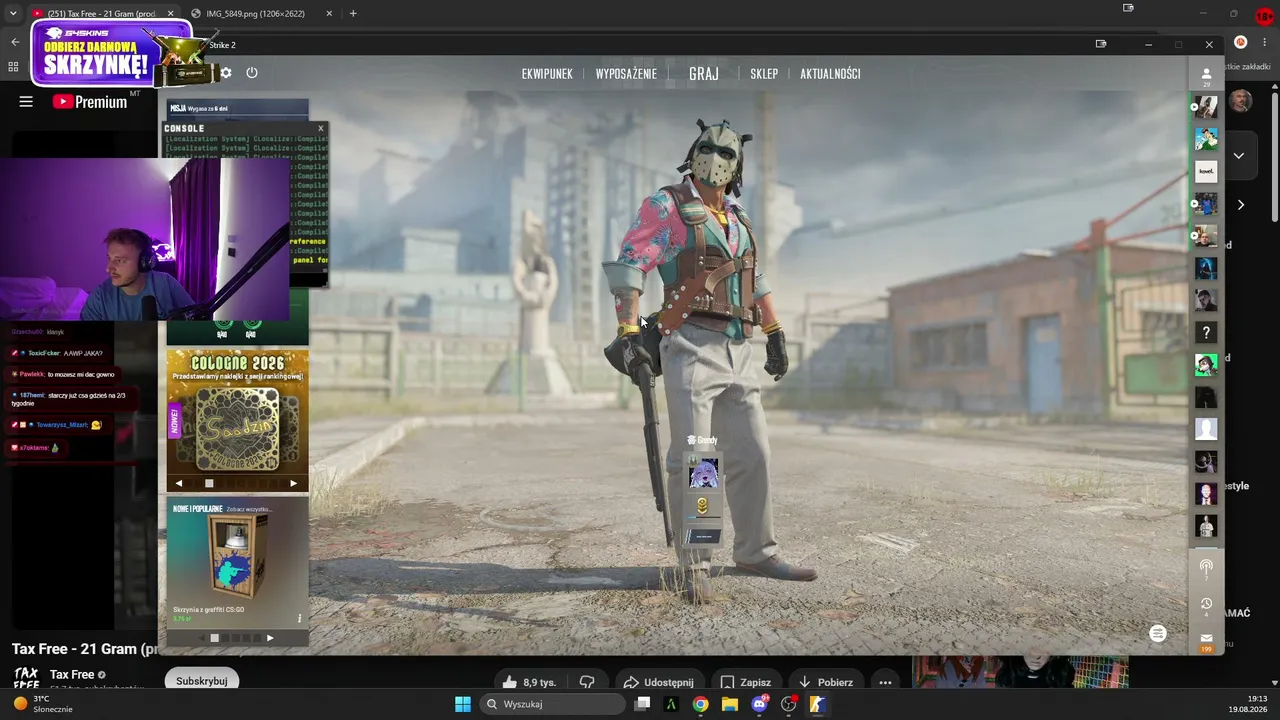Click the 'Zobacz wszystko...' link

click(248, 509)
